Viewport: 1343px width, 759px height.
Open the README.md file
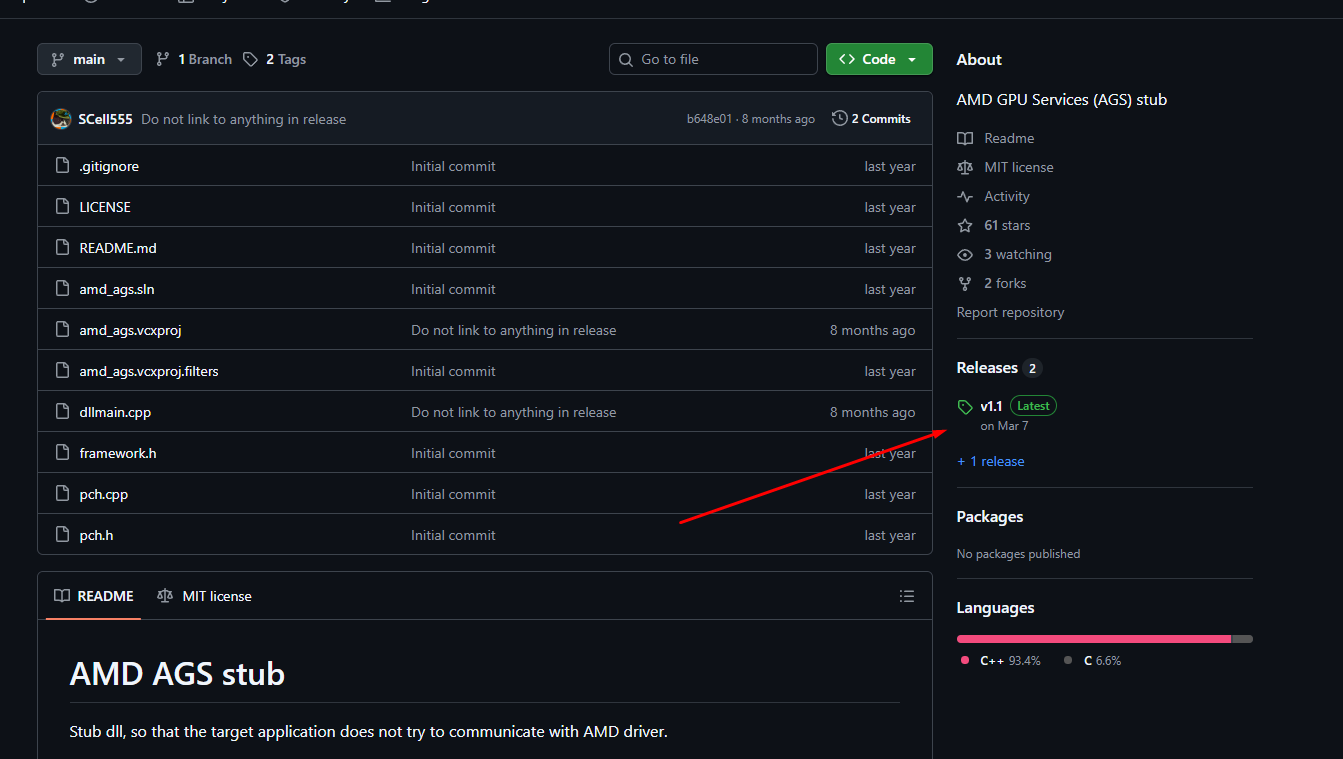point(118,248)
